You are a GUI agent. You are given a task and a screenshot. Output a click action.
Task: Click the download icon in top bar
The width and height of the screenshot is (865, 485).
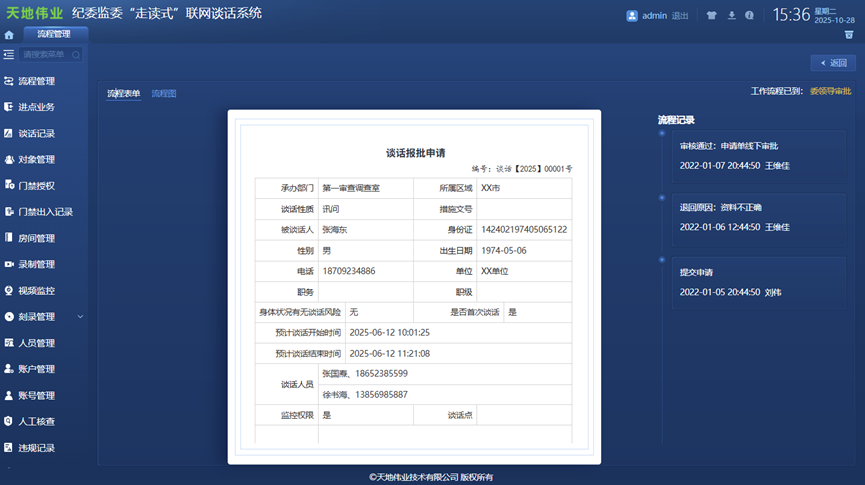pyautogui.click(x=732, y=16)
